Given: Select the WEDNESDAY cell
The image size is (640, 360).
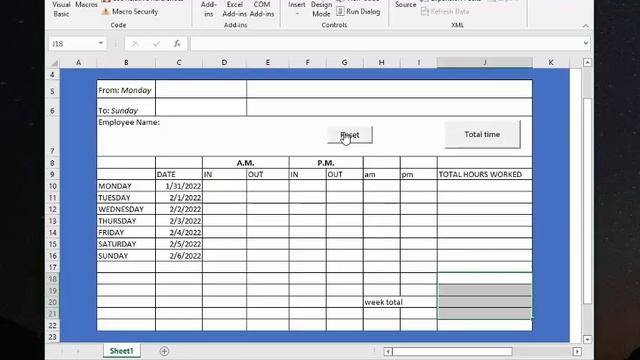Looking at the screenshot, I should click(126, 209).
